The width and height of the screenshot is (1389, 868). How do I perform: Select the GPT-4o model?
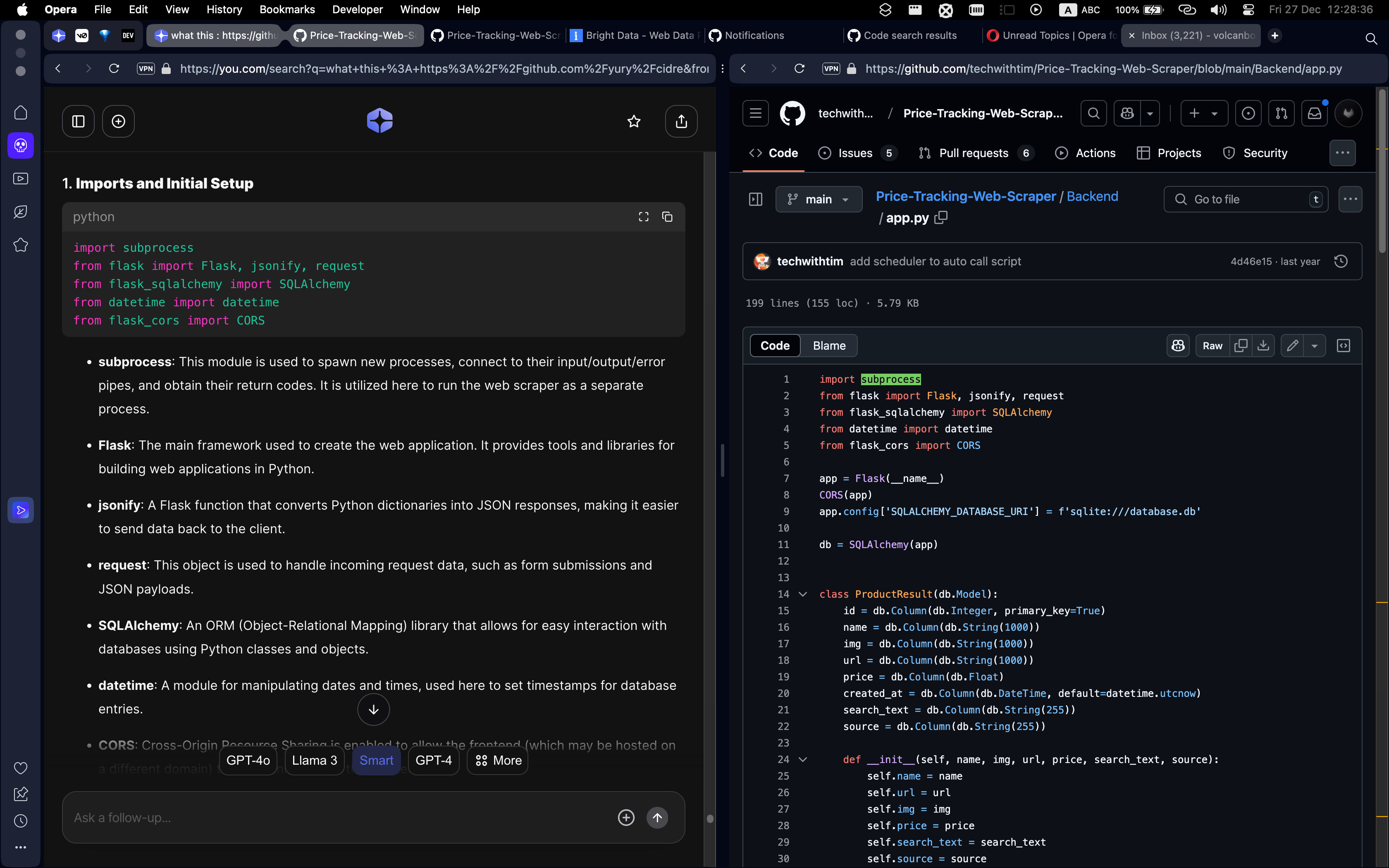pyautogui.click(x=248, y=760)
